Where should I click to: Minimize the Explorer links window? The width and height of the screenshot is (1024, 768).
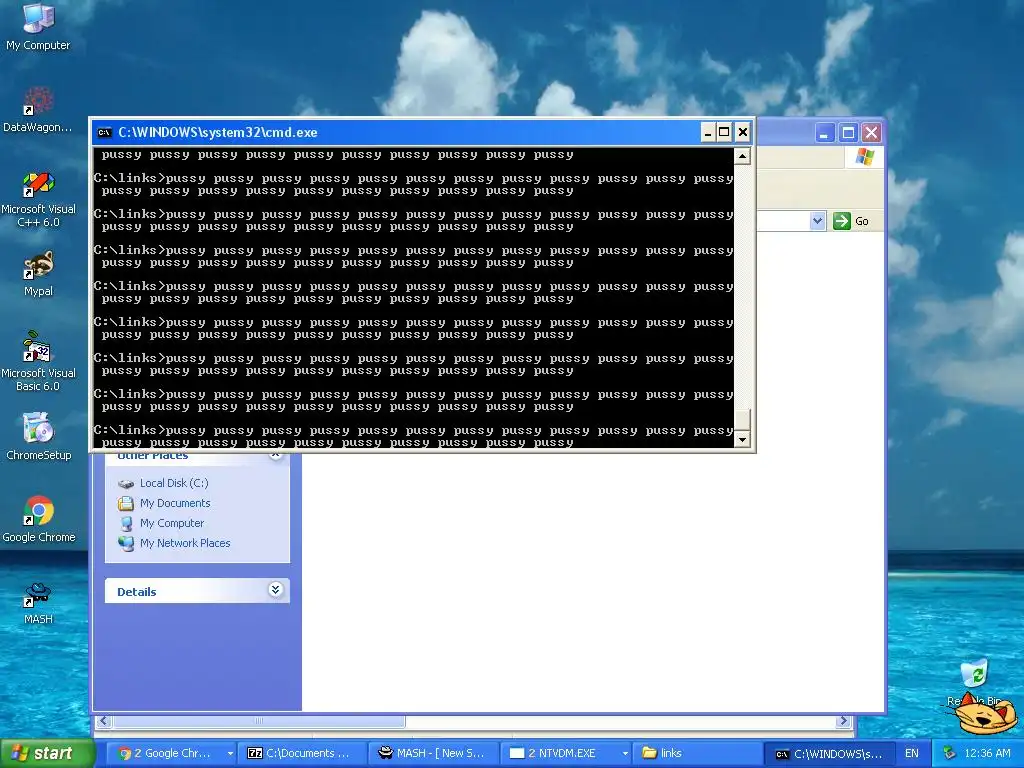tap(824, 133)
